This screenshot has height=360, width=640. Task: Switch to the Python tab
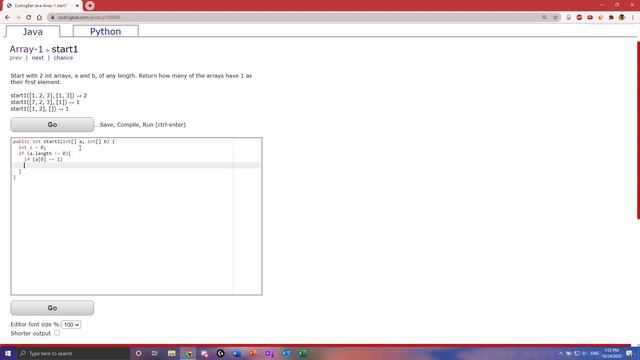point(105,31)
